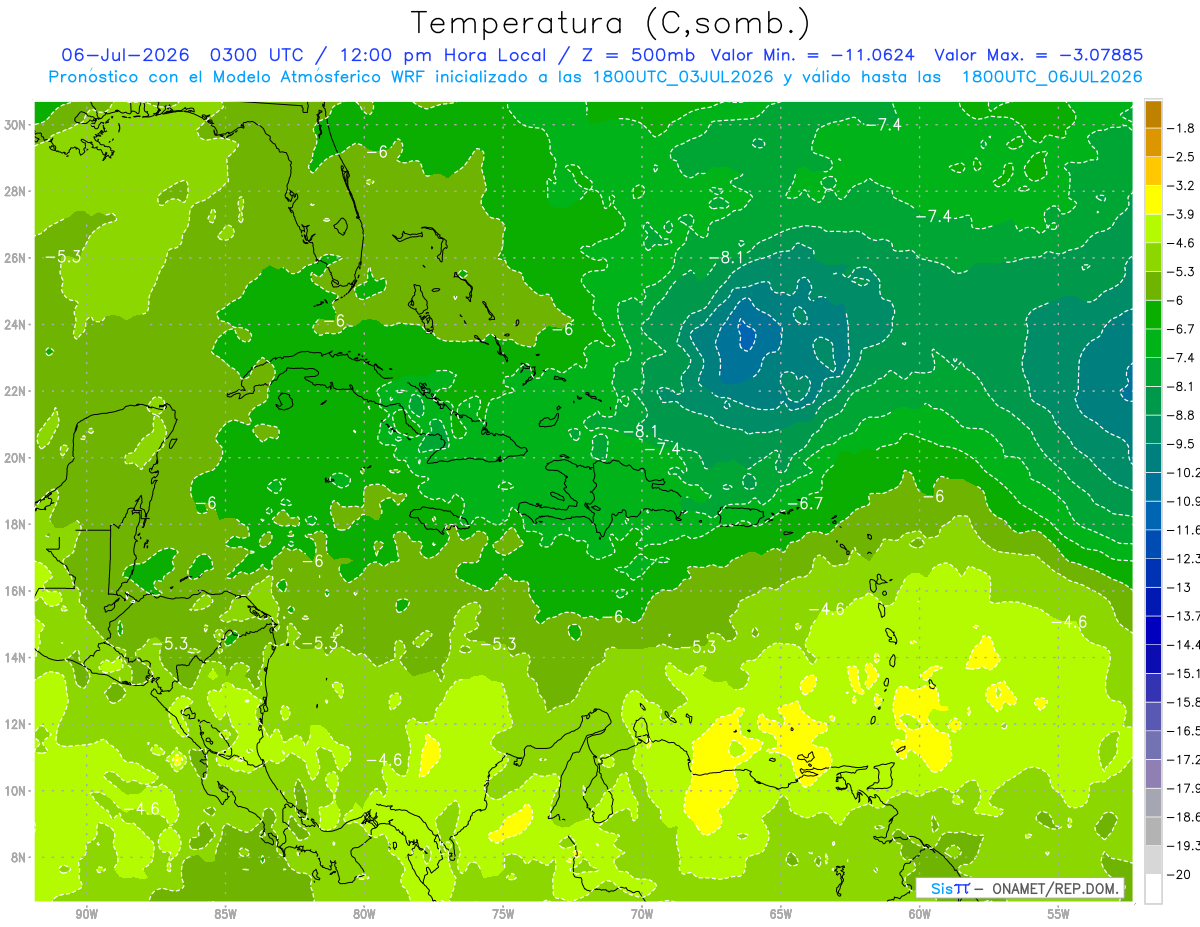Screen dimensions: 1200x927
Task: Click the "-1.8" colorbar legend value
Action: 1181,128
